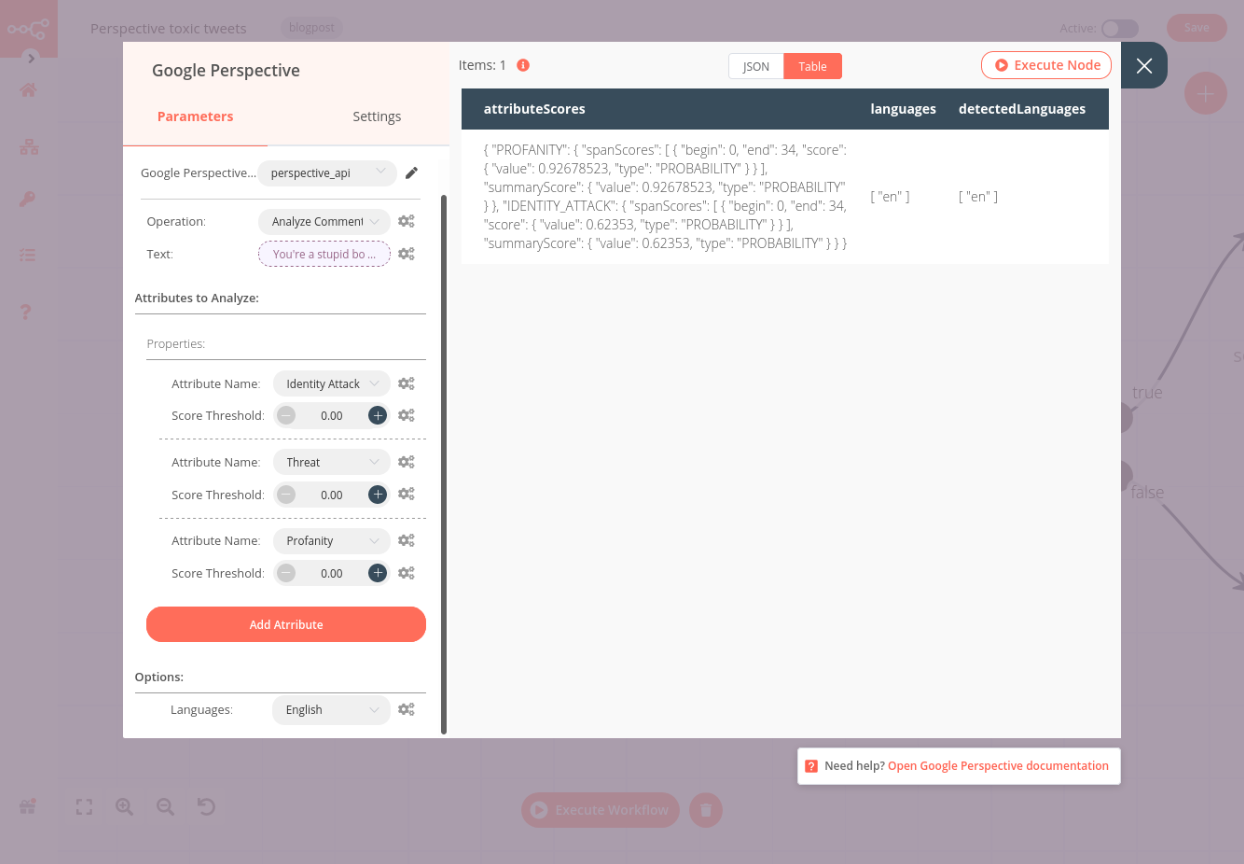Open the Executions list icon in sidebar
This screenshot has width=1244, height=864.
coord(29,255)
